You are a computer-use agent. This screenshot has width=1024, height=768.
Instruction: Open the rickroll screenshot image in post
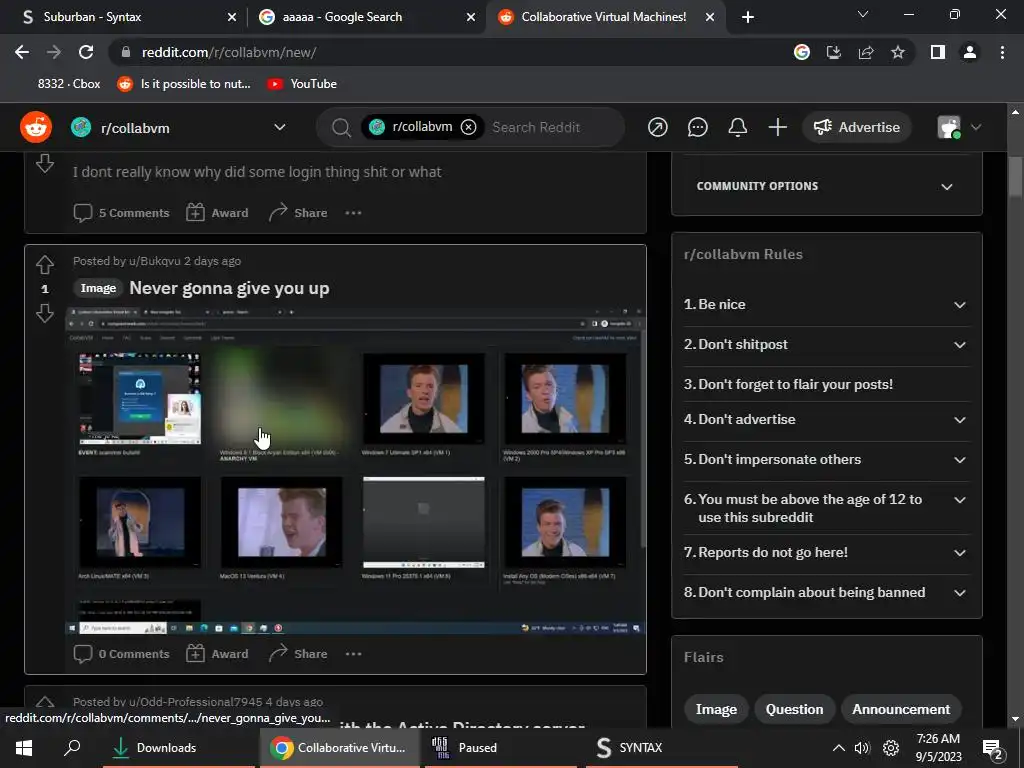[x=355, y=471]
